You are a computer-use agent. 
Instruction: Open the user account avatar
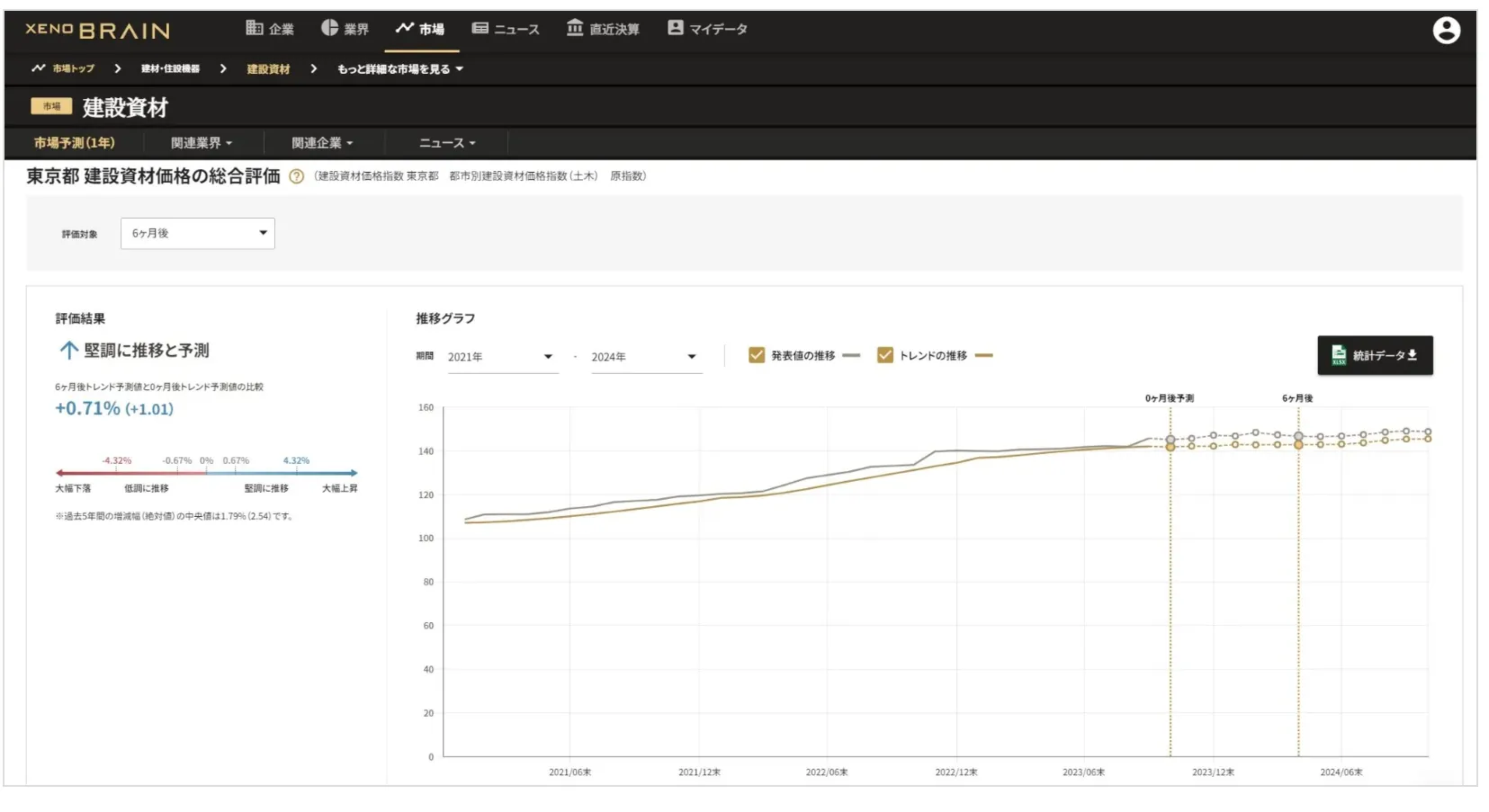point(1446,31)
